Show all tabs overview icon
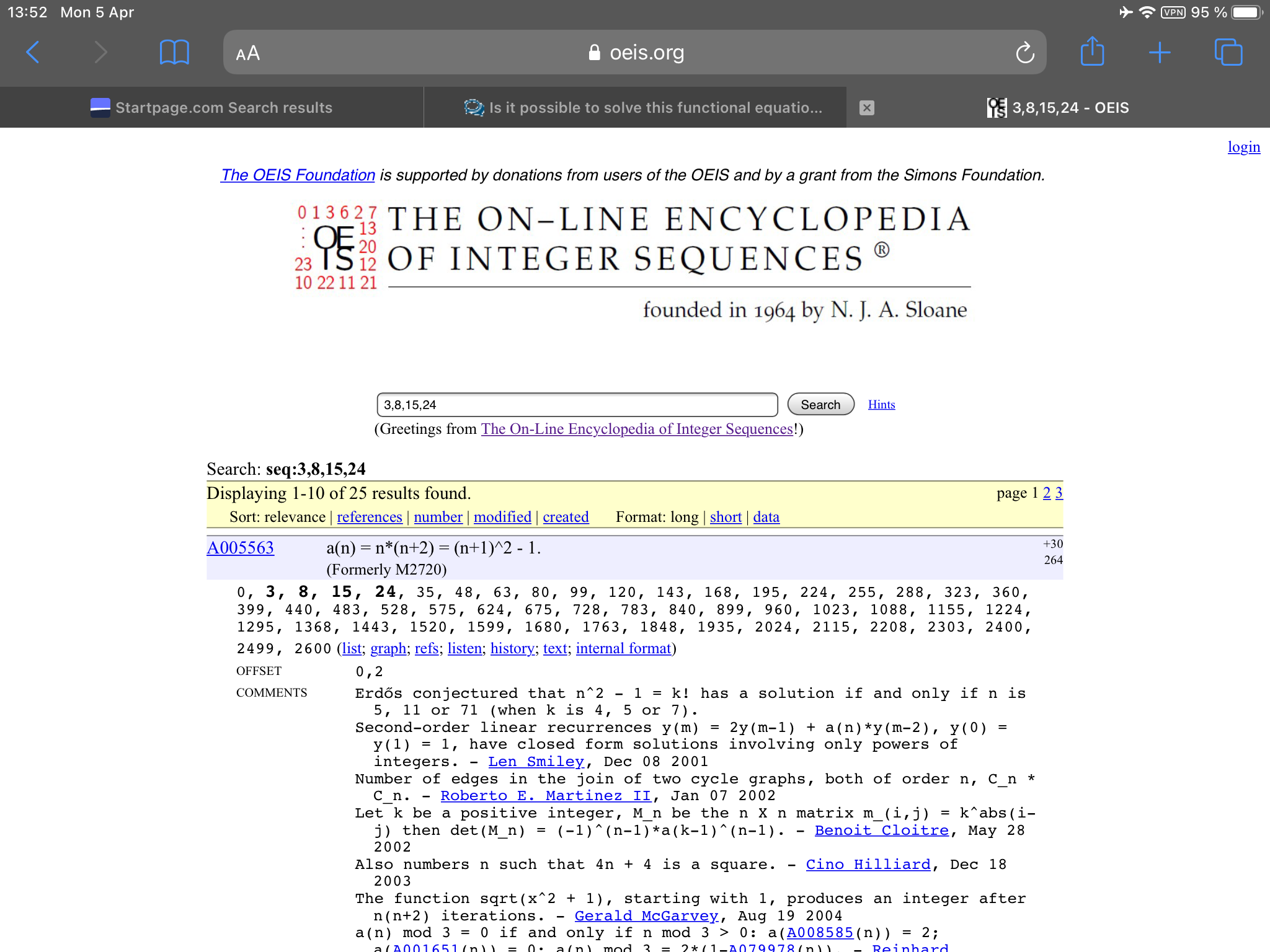1270x952 pixels. coord(1228,52)
